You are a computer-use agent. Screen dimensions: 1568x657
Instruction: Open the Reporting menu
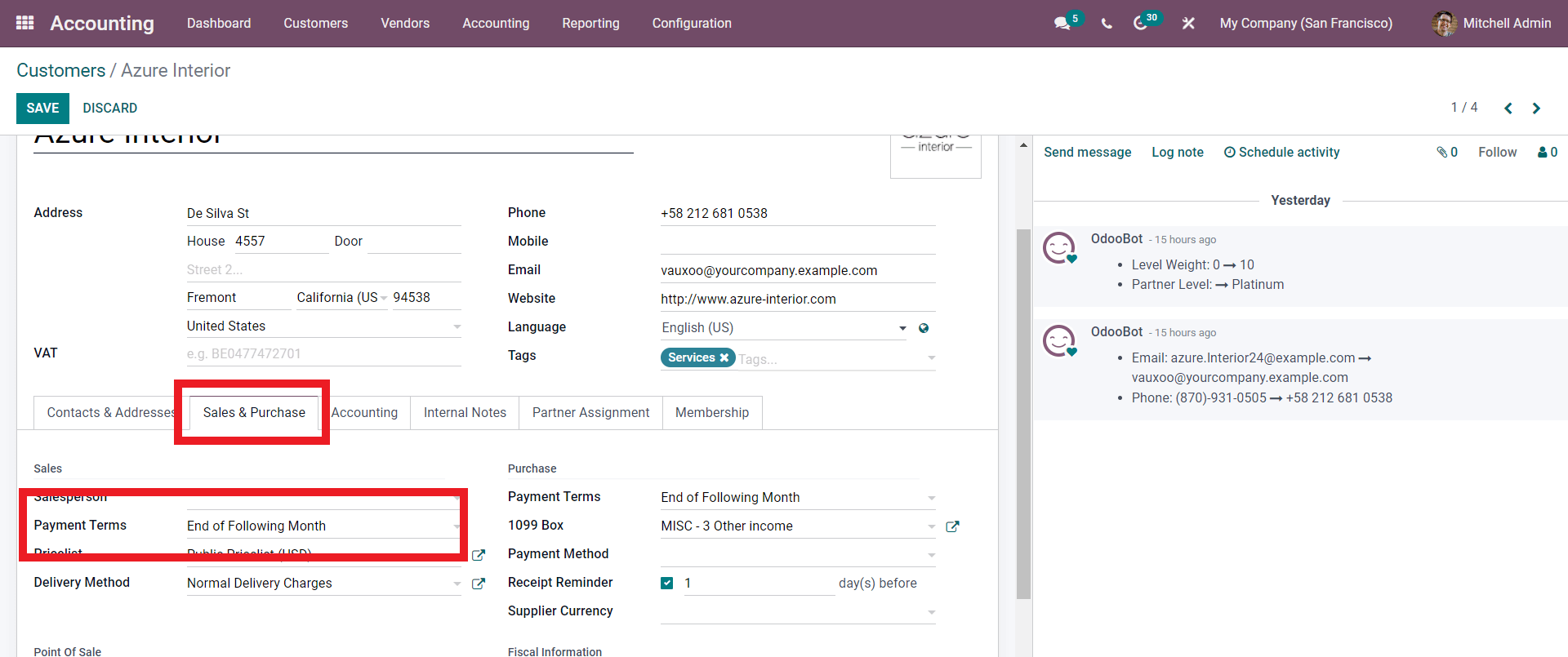(590, 23)
